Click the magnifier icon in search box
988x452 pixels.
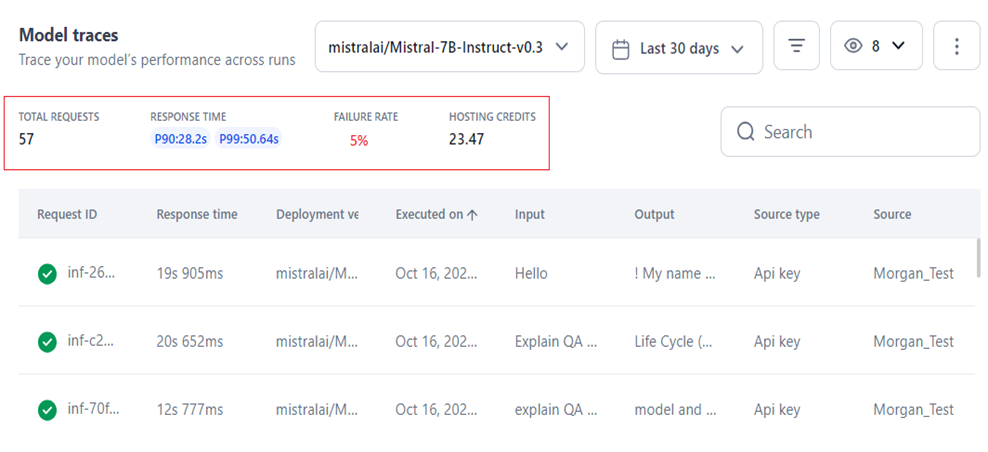[745, 132]
